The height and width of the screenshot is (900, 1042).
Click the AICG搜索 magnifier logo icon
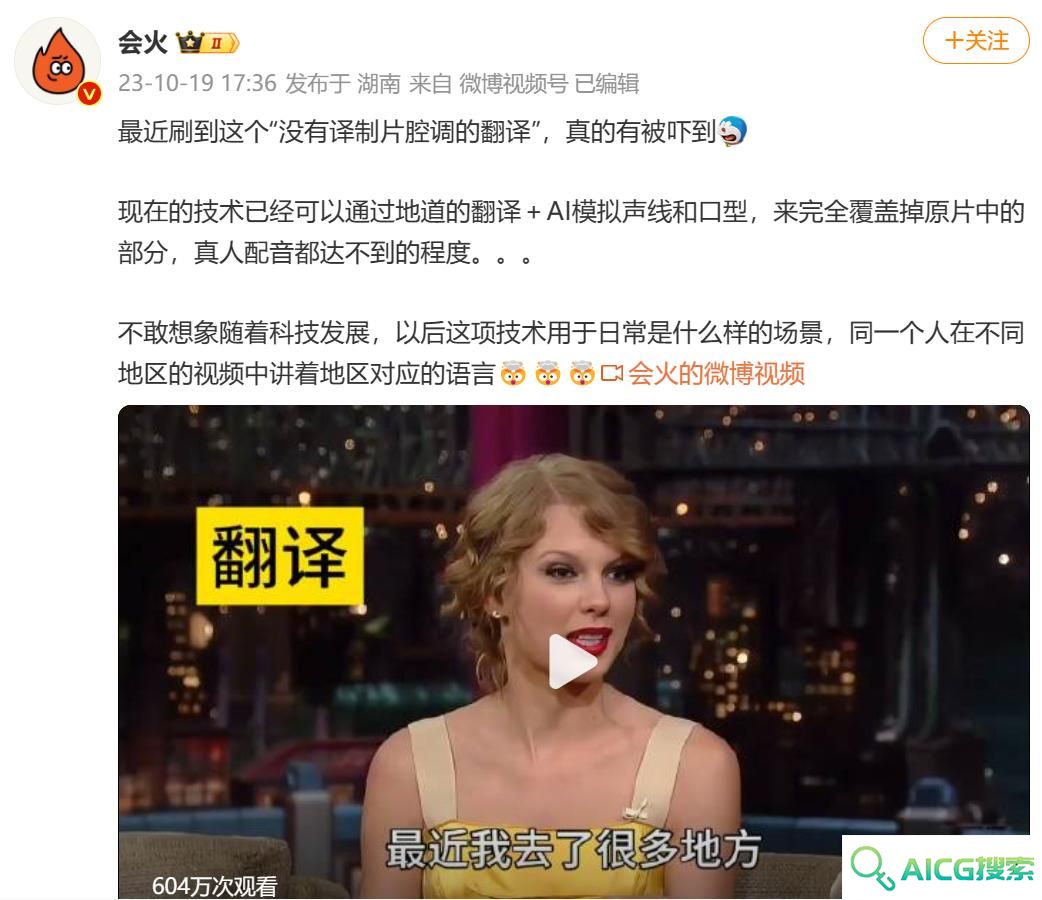click(872, 867)
